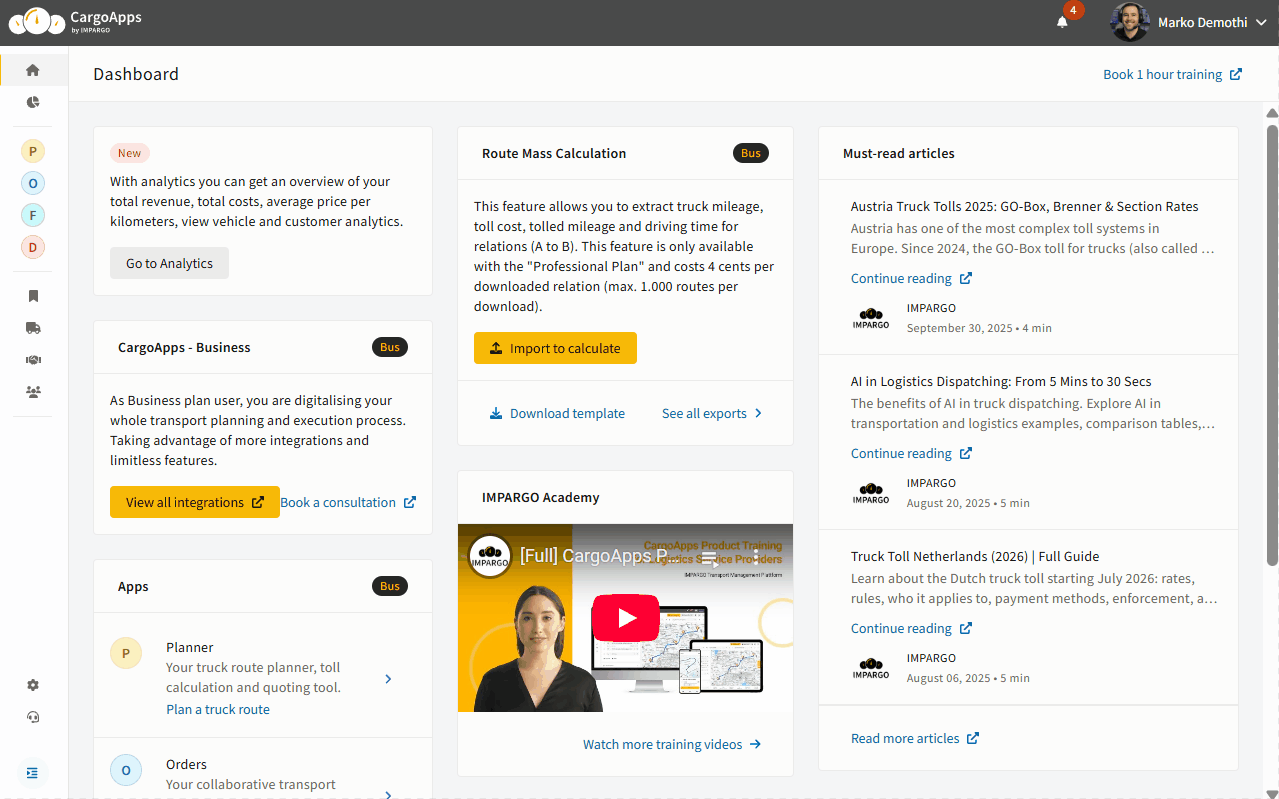This screenshot has height=799, width=1279.
Task: Open the Analytics pie chart sidebar icon
Action: (x=33, y=102)
